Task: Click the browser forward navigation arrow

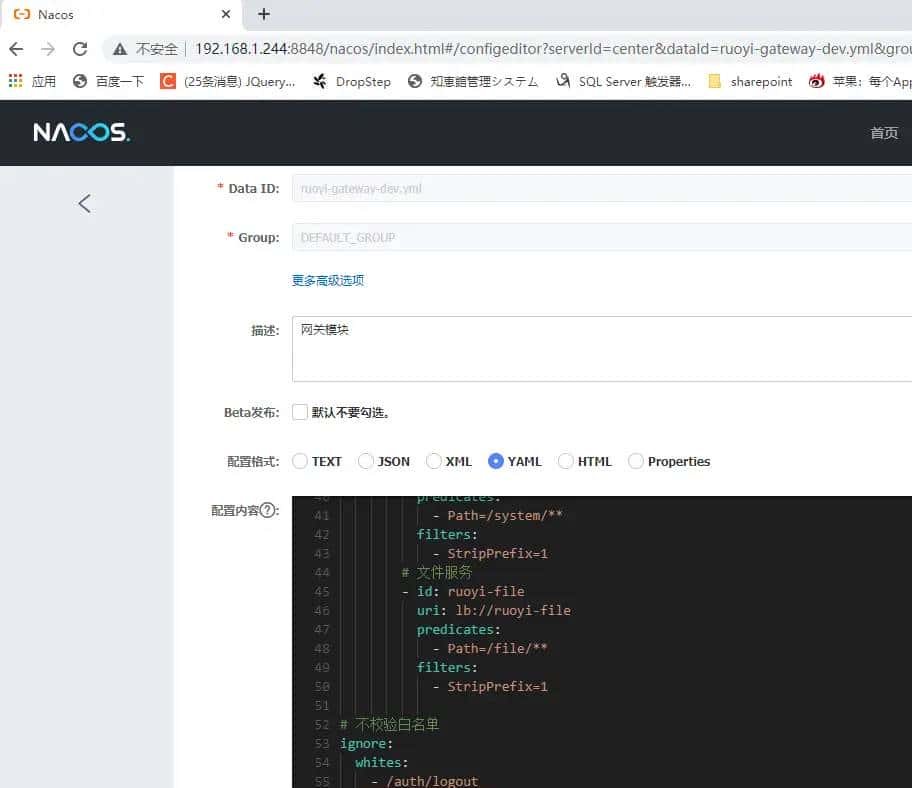Action: [48, 49]
